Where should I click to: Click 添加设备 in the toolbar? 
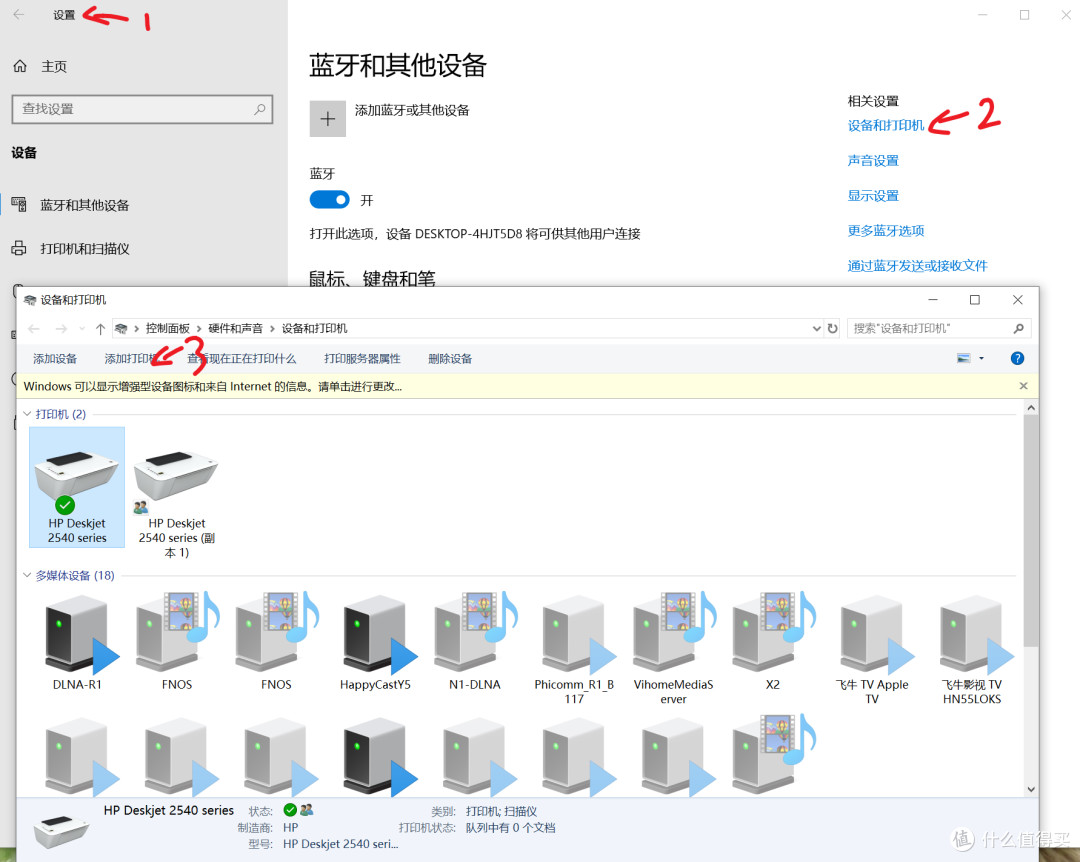coord(55,358)
